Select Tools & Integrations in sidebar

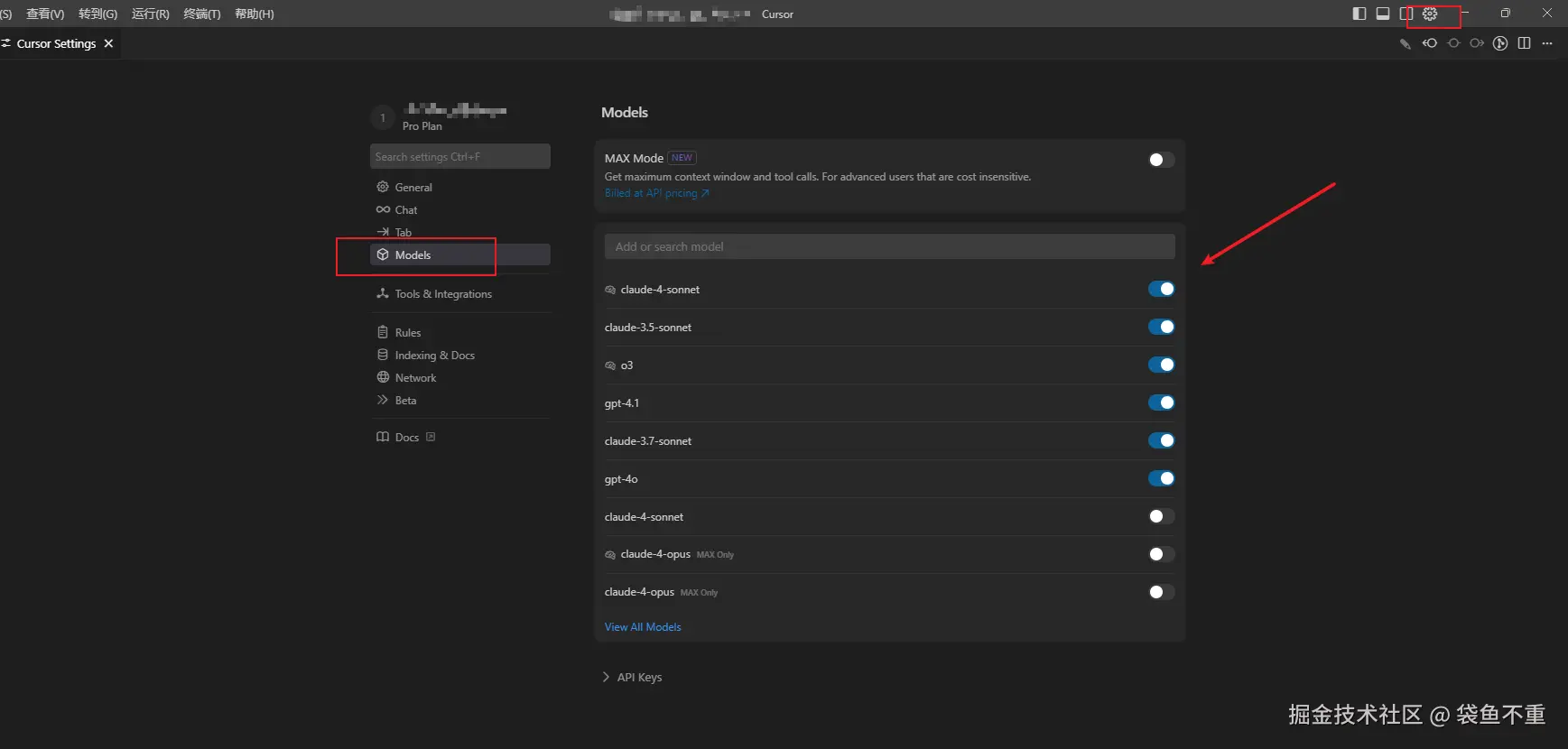point(442,294)
